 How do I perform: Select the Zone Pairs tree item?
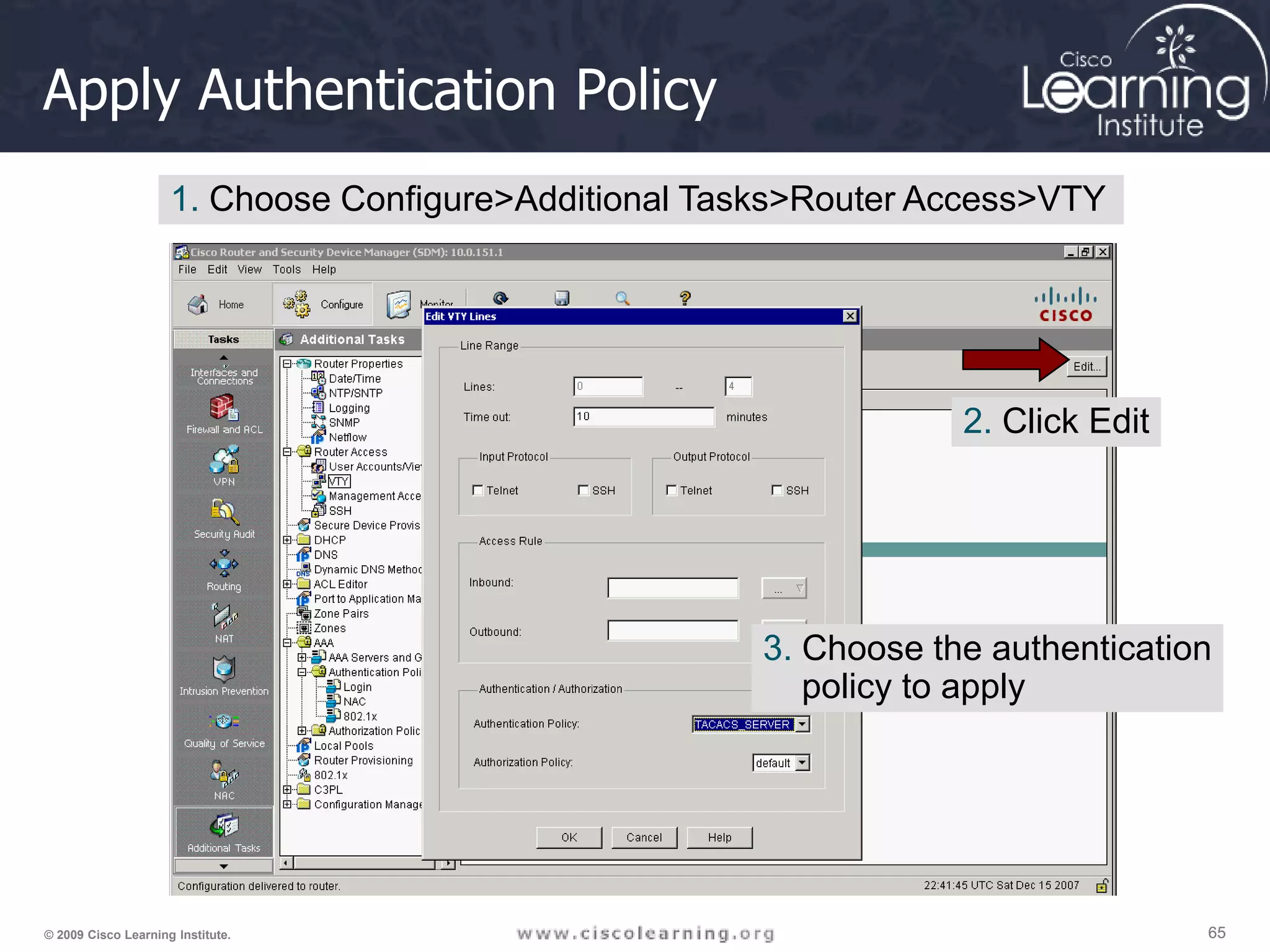[x=341, y=614]
